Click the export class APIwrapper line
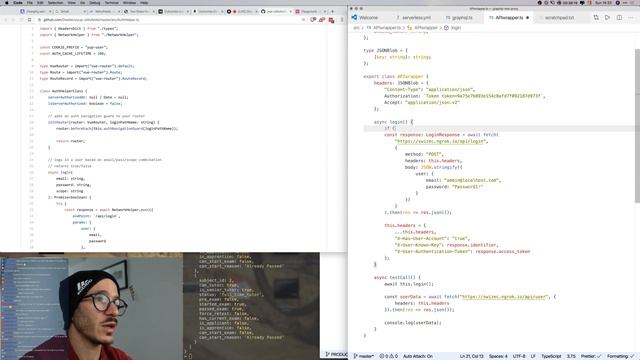640x360 pixels. pyautogui.click(x=396, y=76)
